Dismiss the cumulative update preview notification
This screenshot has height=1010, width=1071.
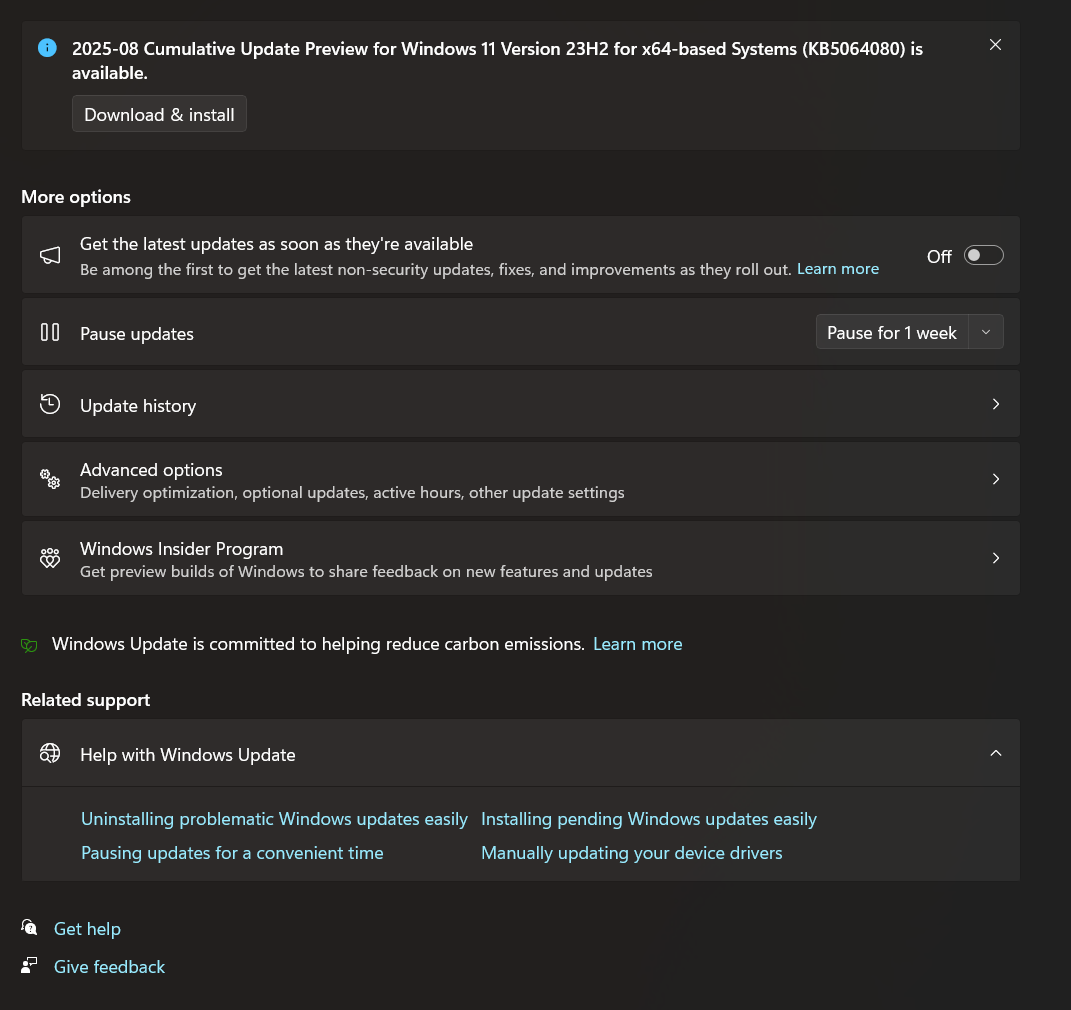coord(995,44)
